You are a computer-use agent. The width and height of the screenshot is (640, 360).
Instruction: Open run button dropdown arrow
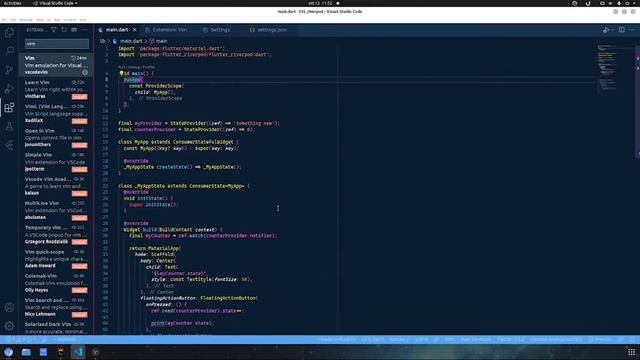pos(613,30)
